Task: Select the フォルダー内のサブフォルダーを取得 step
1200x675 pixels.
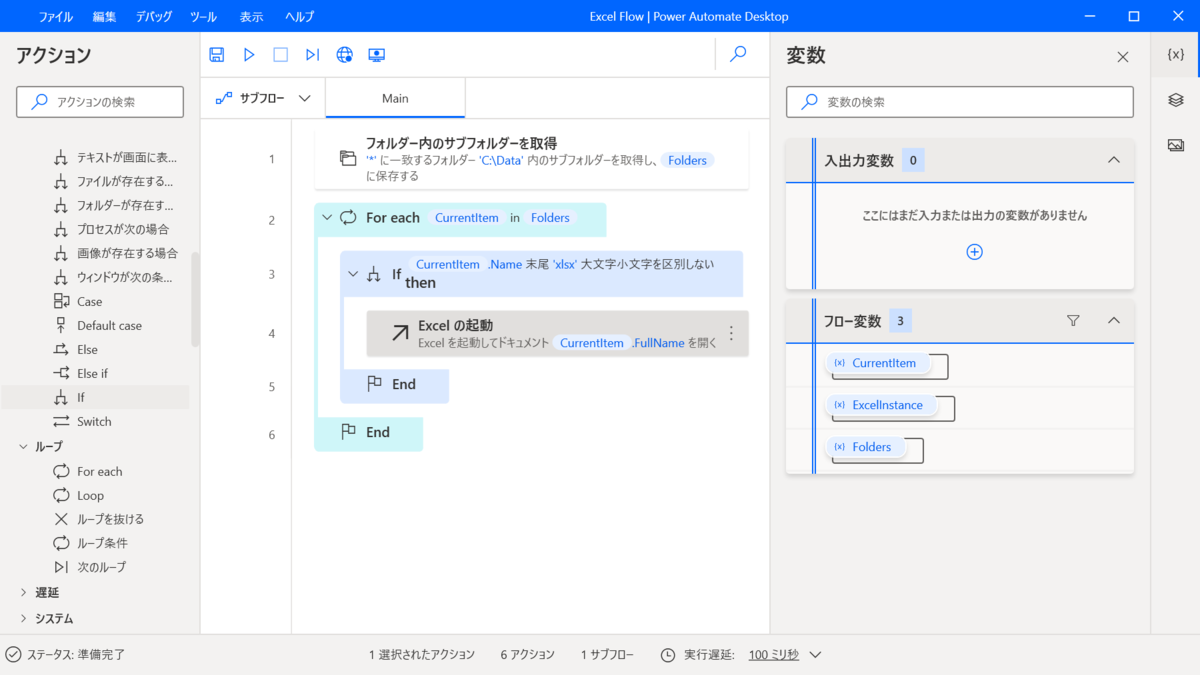Action: (531, 158)
